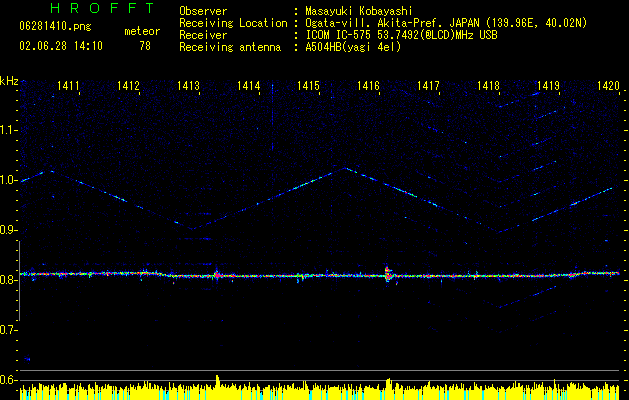
Task: Click the sawtooth trace peak near 1415:40
Action: pos(346,169)
